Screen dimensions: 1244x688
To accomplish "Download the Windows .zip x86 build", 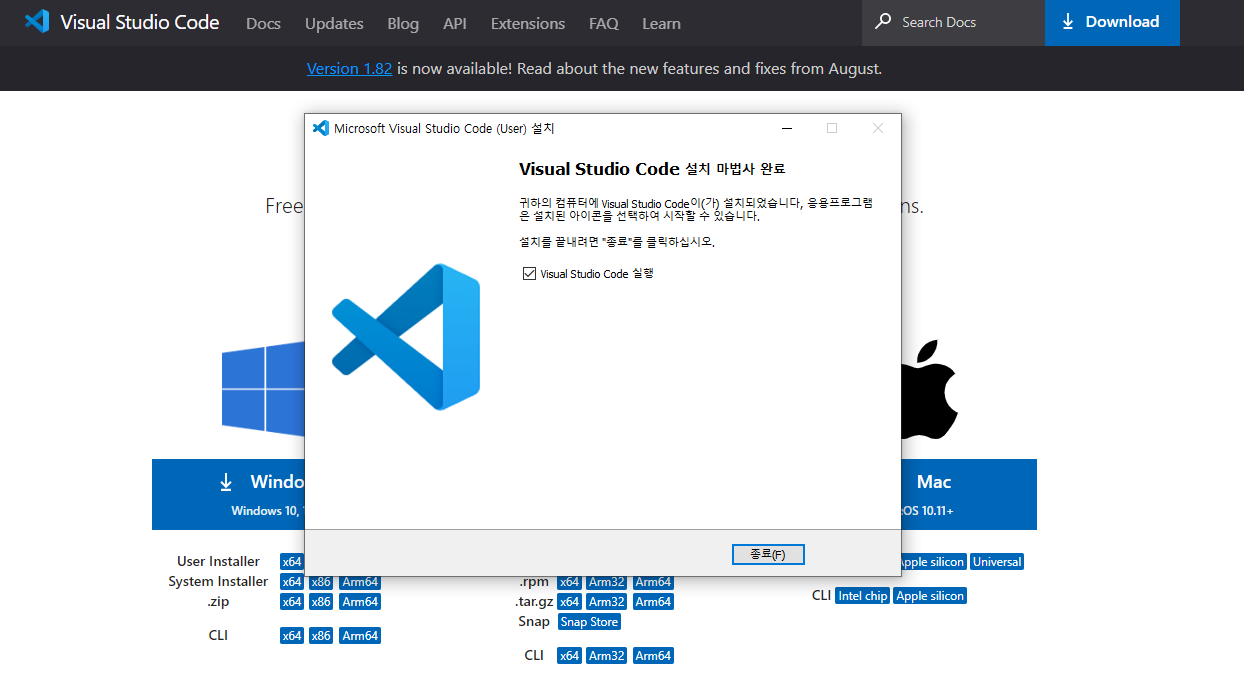I will (321, 602).
